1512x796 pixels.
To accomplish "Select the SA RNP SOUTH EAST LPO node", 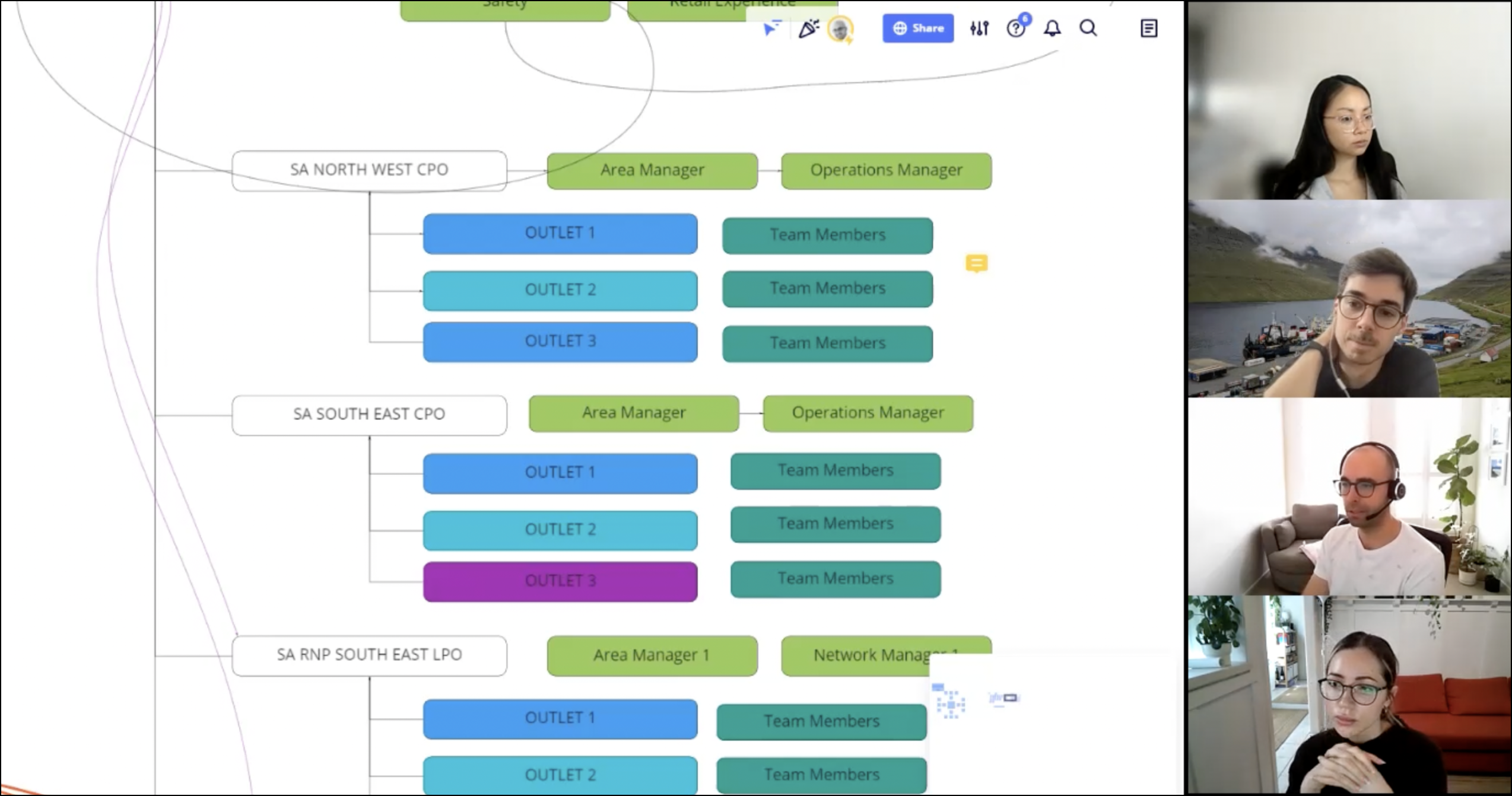I will click(x=369, y=655).
